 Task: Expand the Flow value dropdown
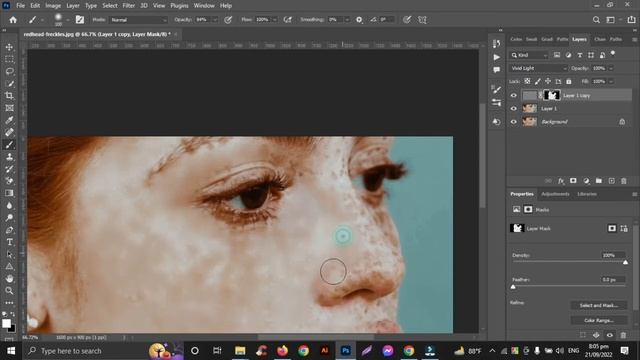(x=275, y=20)
